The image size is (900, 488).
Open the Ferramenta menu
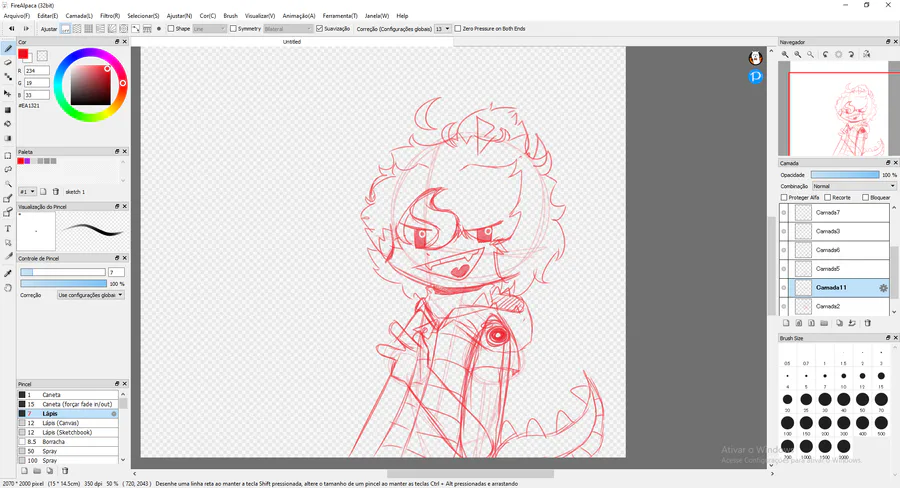point(340,16)
